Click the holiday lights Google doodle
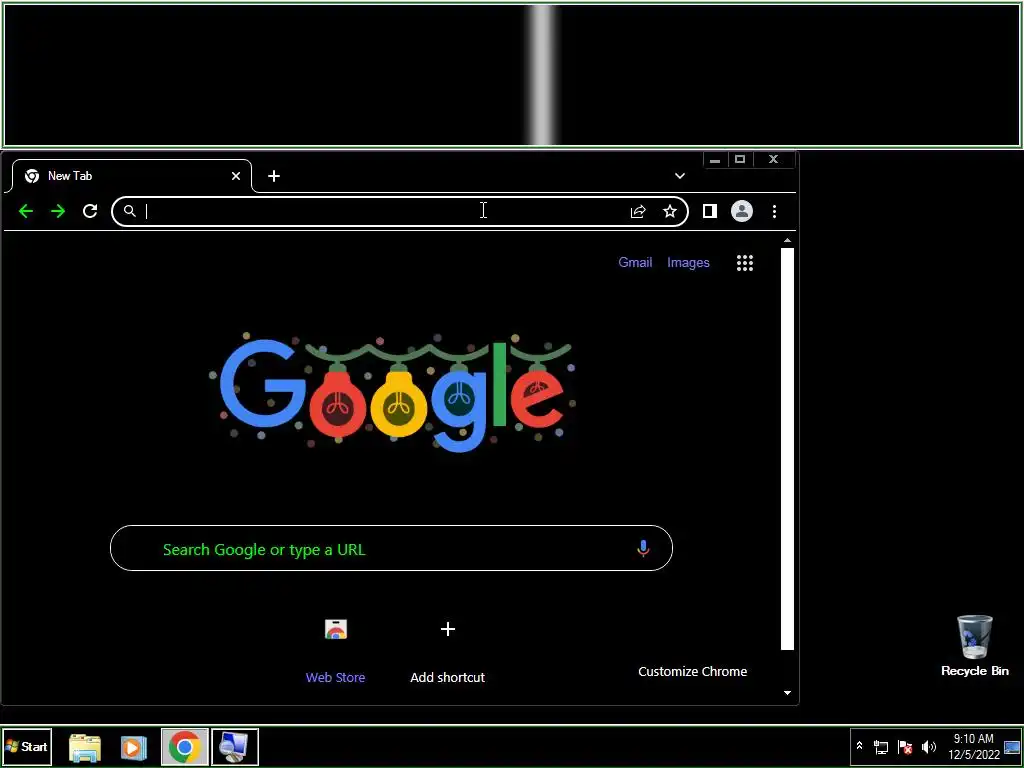Image resolution: width=1024 pixels, height=768 pixels. pyautogui.click(x=392, y=392)
